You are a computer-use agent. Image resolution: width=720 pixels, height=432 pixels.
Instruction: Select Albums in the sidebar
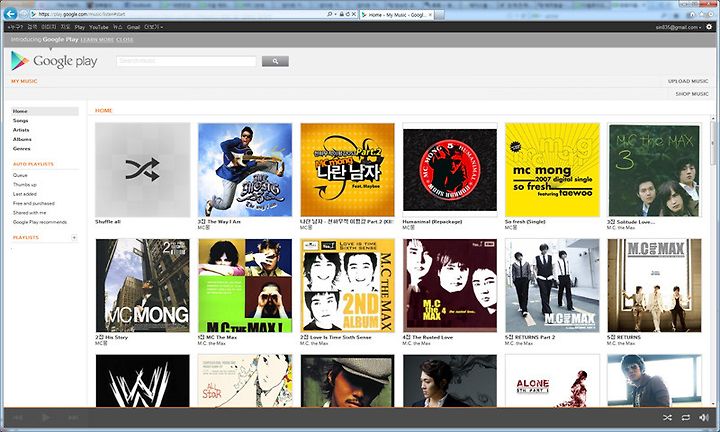[22, 139]
